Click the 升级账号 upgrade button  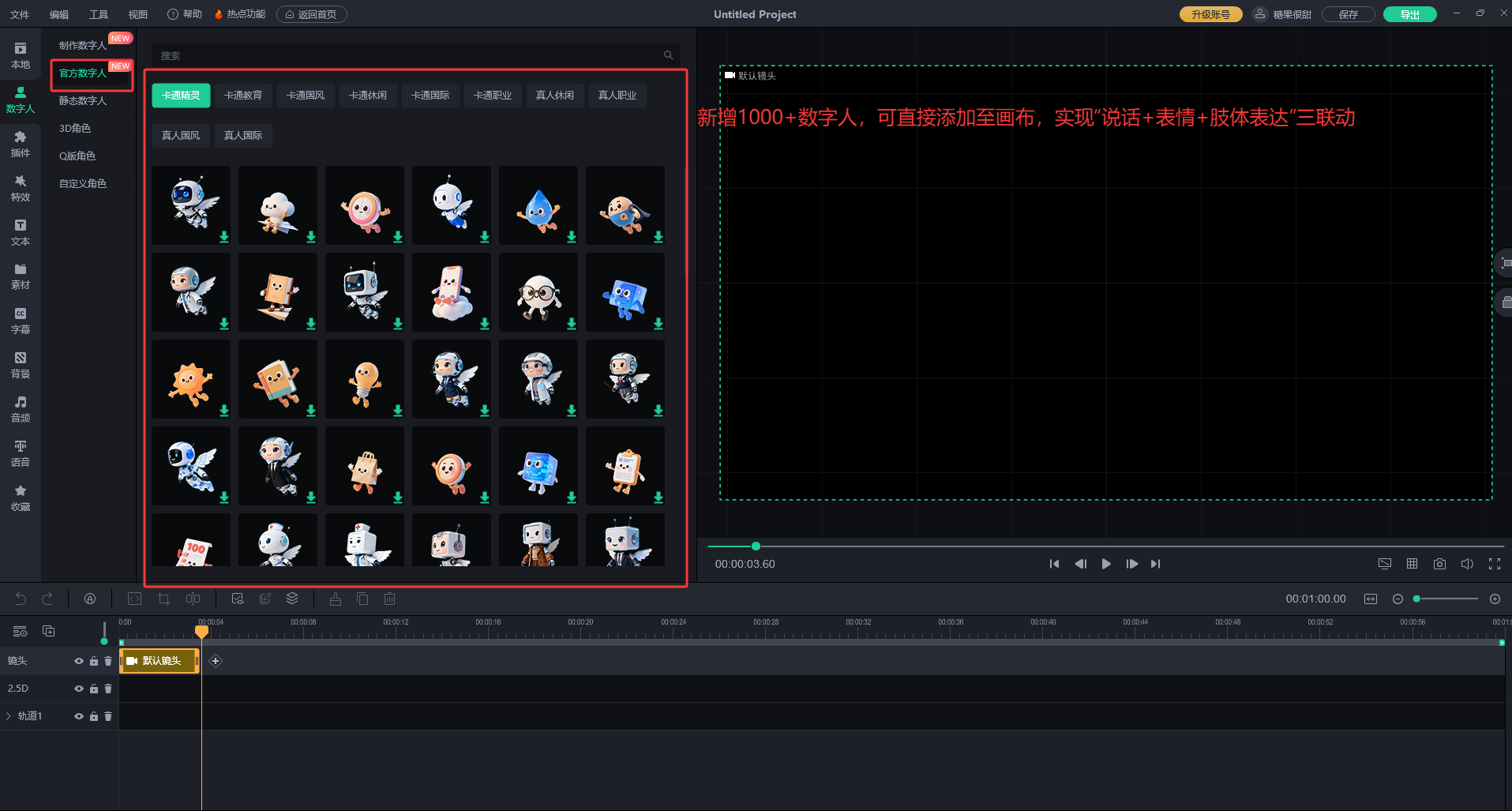tap(1210, 14)
